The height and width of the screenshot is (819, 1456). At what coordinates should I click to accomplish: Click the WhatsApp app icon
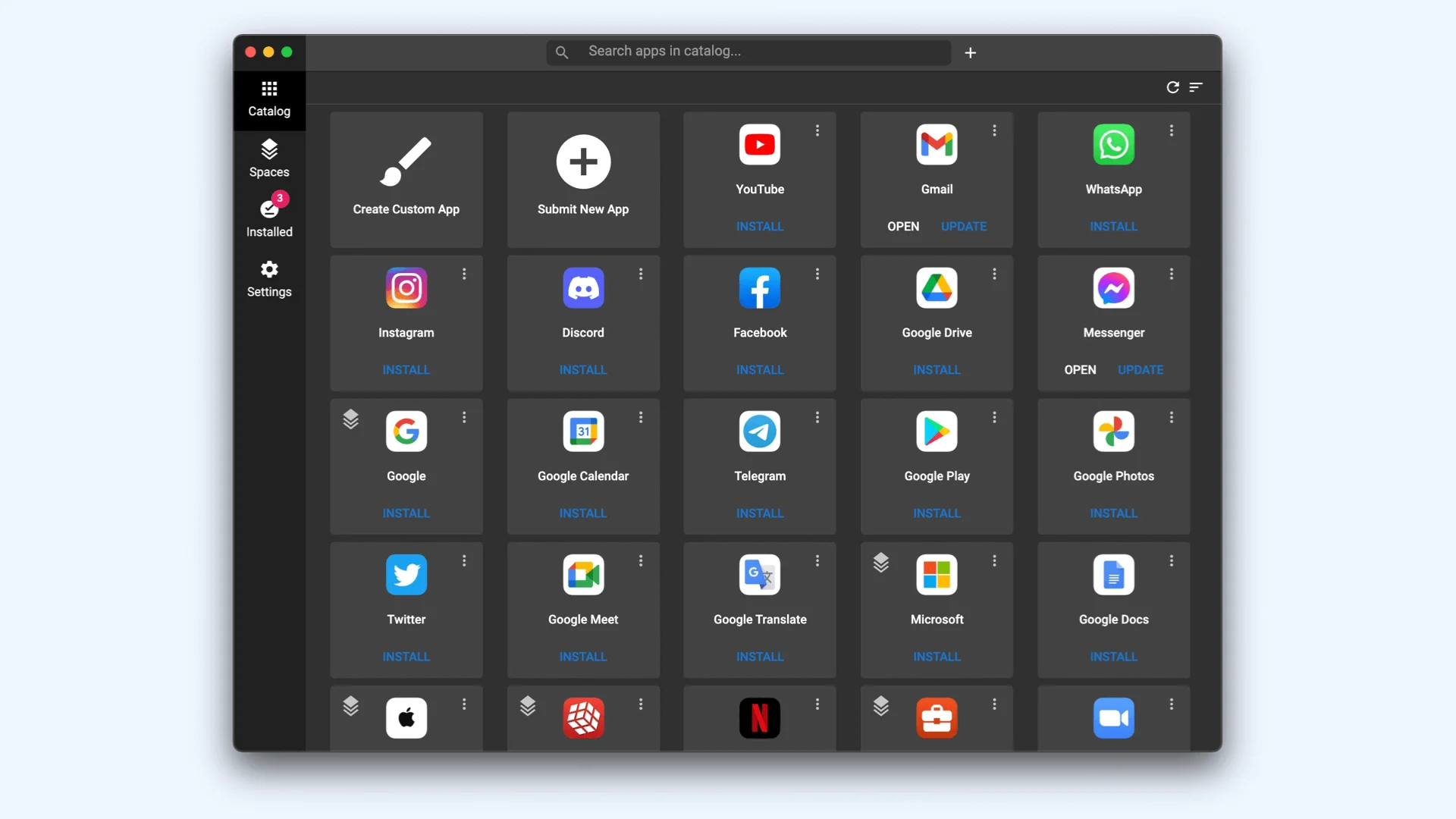click(1113, 144)
